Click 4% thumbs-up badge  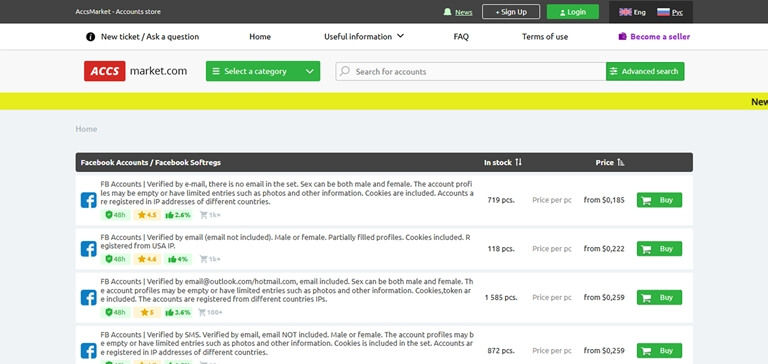(x=178, y=259)
